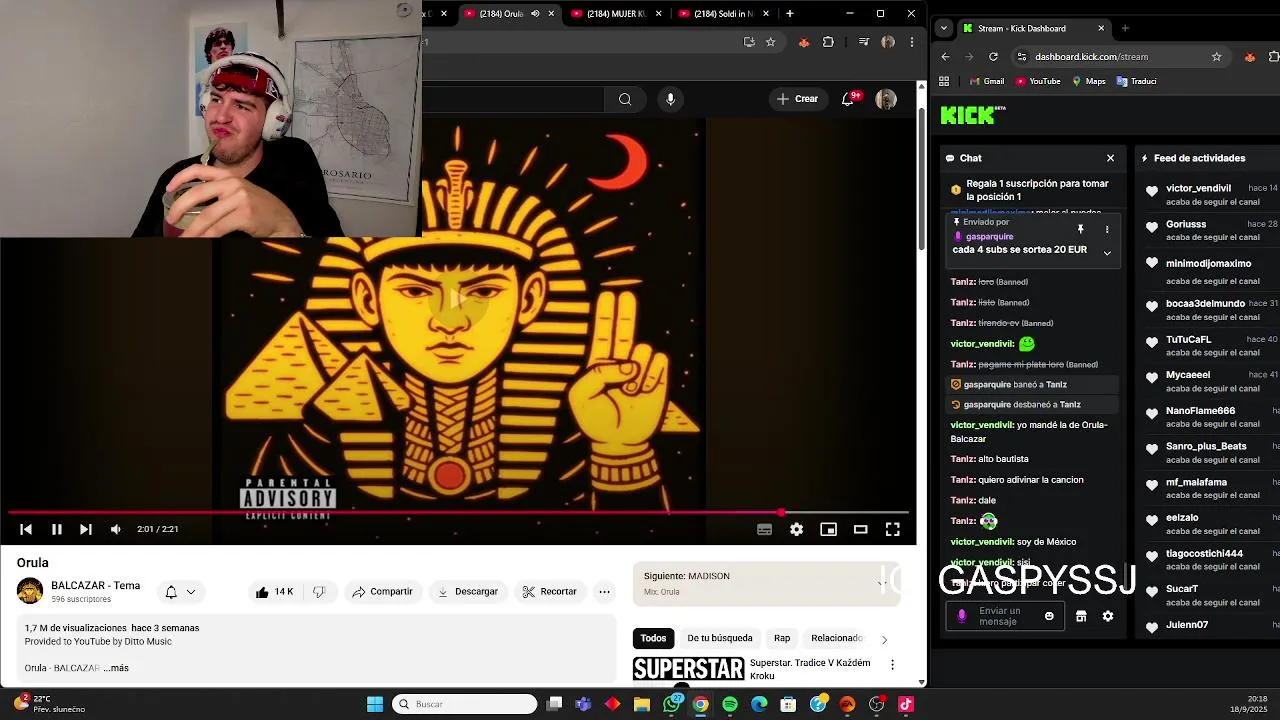1280x720 pixels.
Task: Click the Compartir share button
Action: [382, 591]
